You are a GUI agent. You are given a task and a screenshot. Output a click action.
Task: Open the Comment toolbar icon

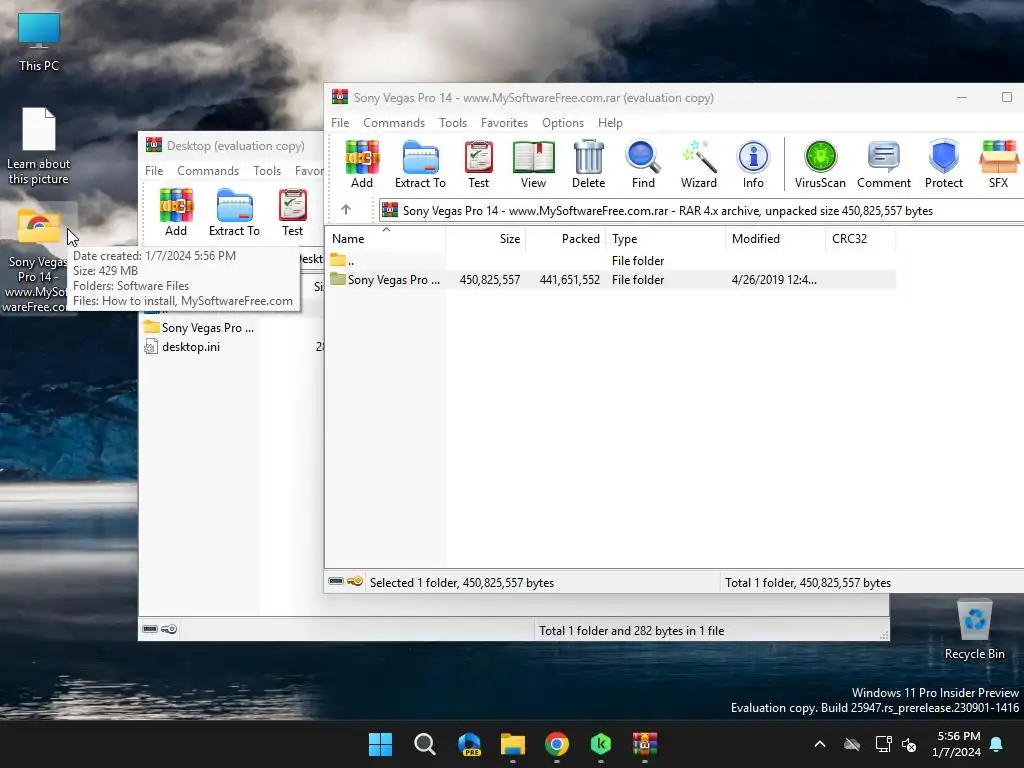coord(884,165)
